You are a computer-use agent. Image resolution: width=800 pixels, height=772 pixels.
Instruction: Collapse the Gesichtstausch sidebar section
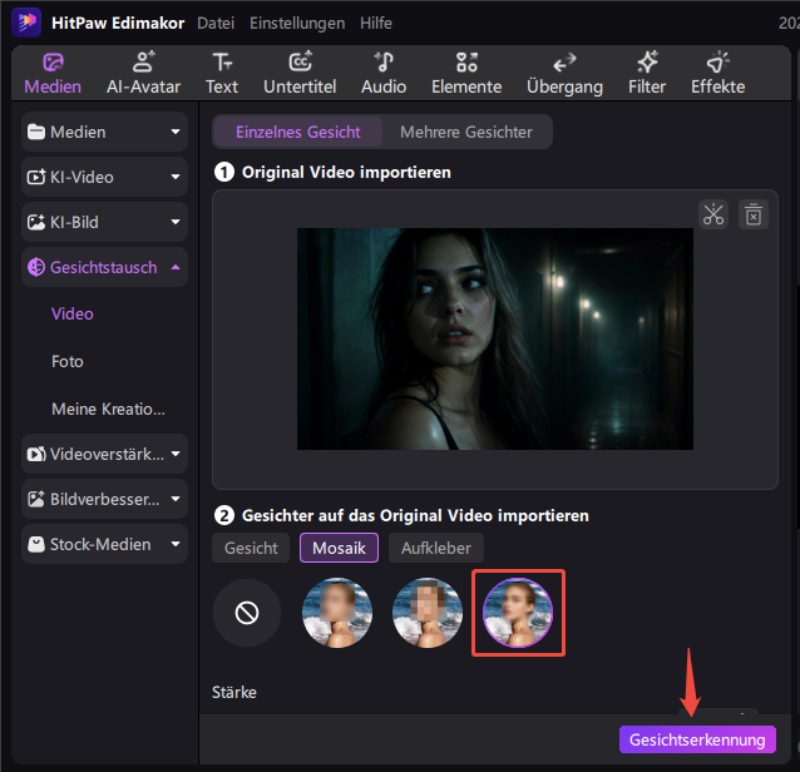pos(105,267)
